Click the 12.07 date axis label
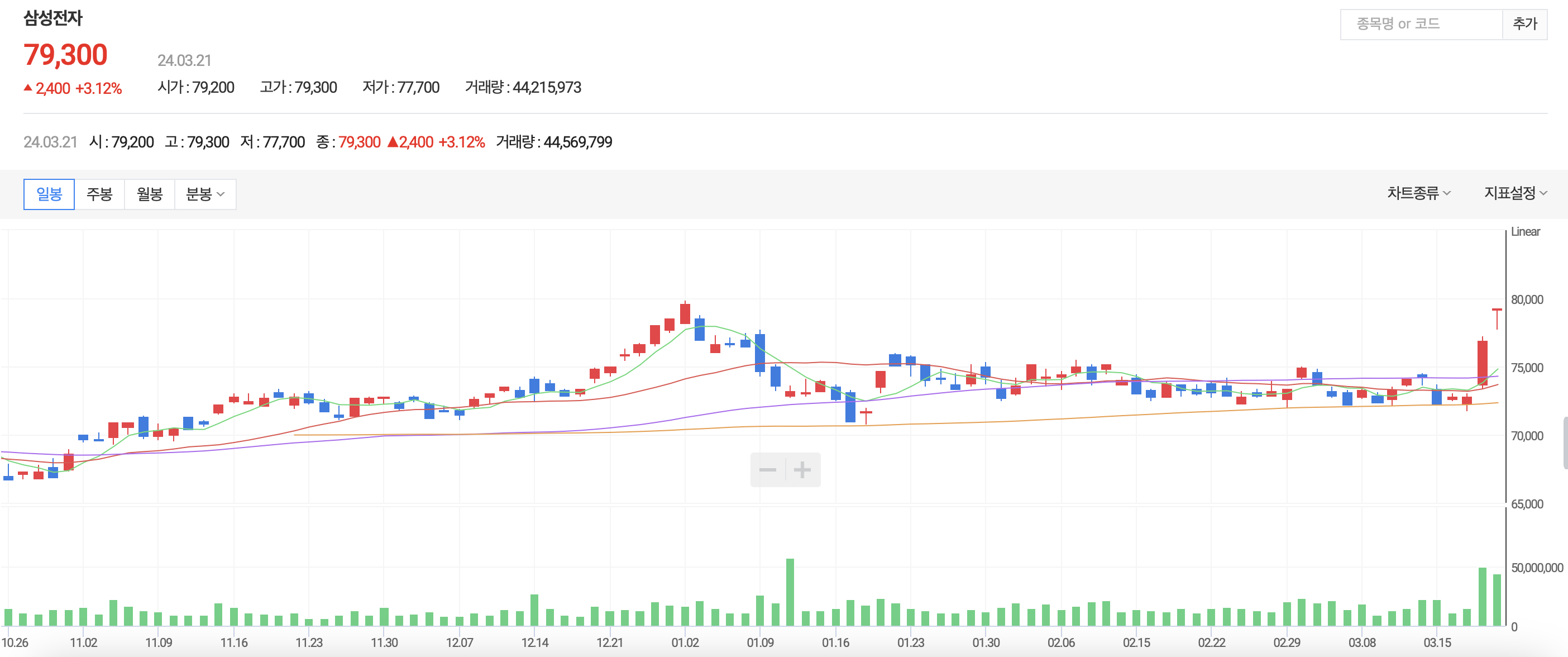 point(460,642)
